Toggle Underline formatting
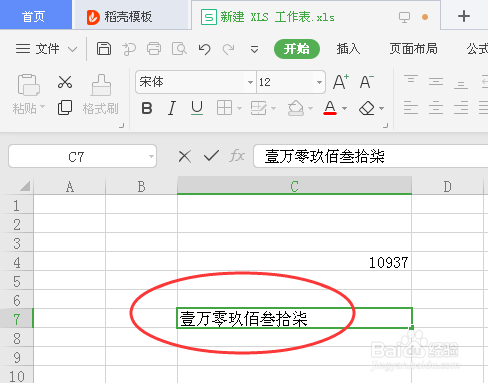This screenshot has width=488, height=383. pos(197,108)
